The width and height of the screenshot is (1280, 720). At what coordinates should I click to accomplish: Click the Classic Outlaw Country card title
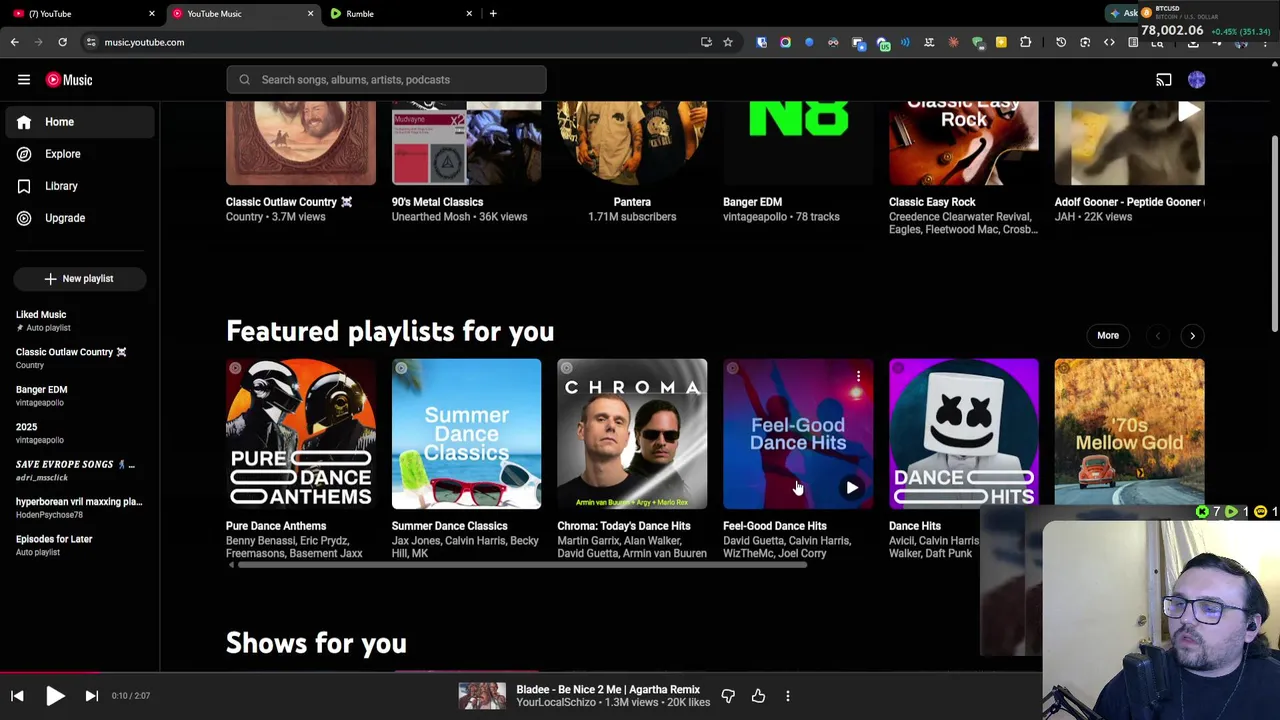coord(289,202)
